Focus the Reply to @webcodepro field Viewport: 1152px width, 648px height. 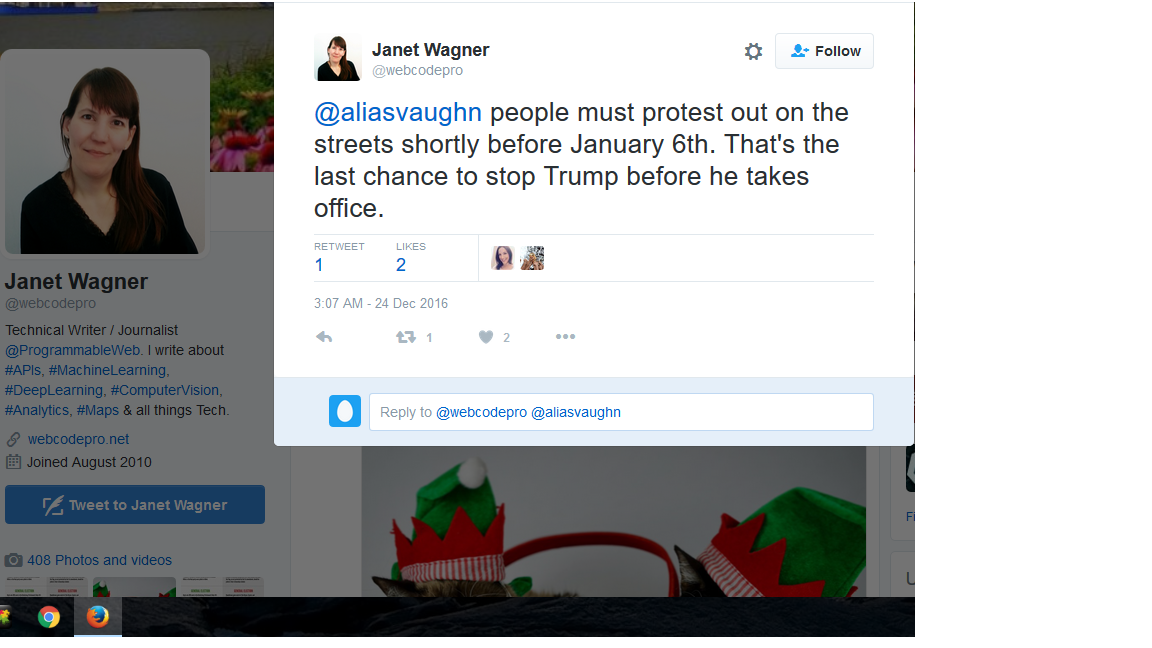(621, 412)
